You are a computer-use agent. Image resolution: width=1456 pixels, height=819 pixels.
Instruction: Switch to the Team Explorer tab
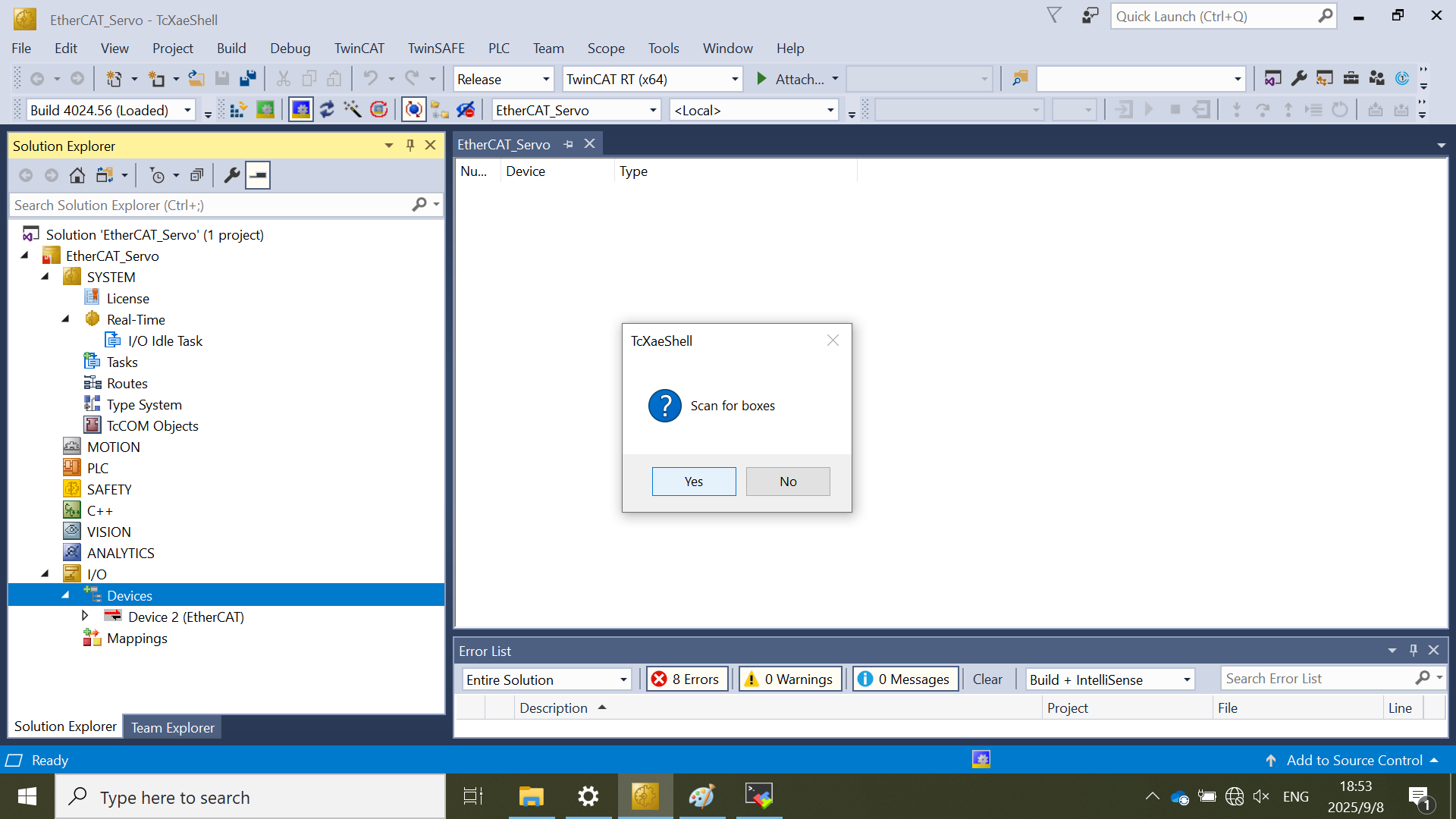[x=172, y=727]
